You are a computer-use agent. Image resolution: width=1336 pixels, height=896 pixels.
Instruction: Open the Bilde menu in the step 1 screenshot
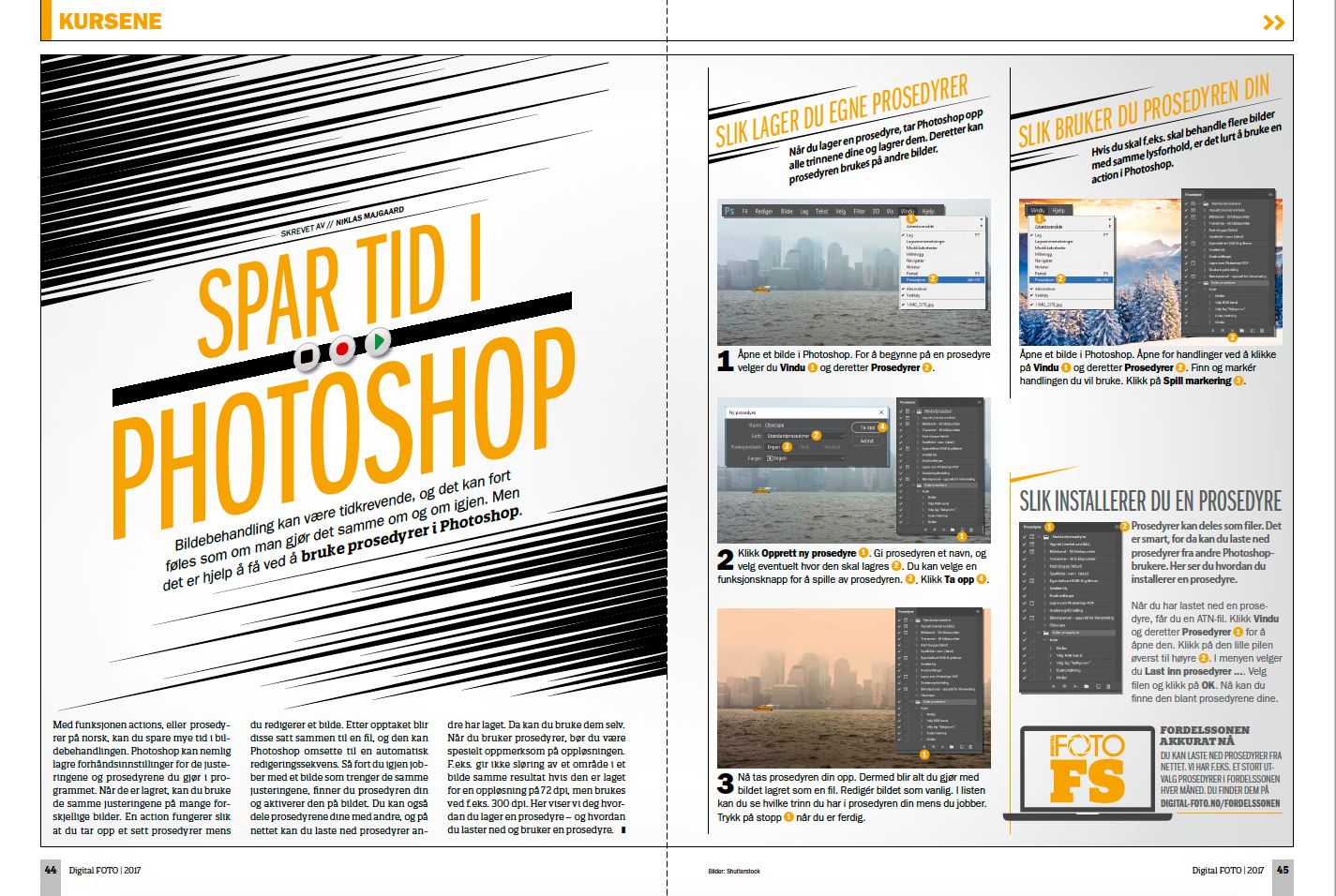click(x=787, y=212)
